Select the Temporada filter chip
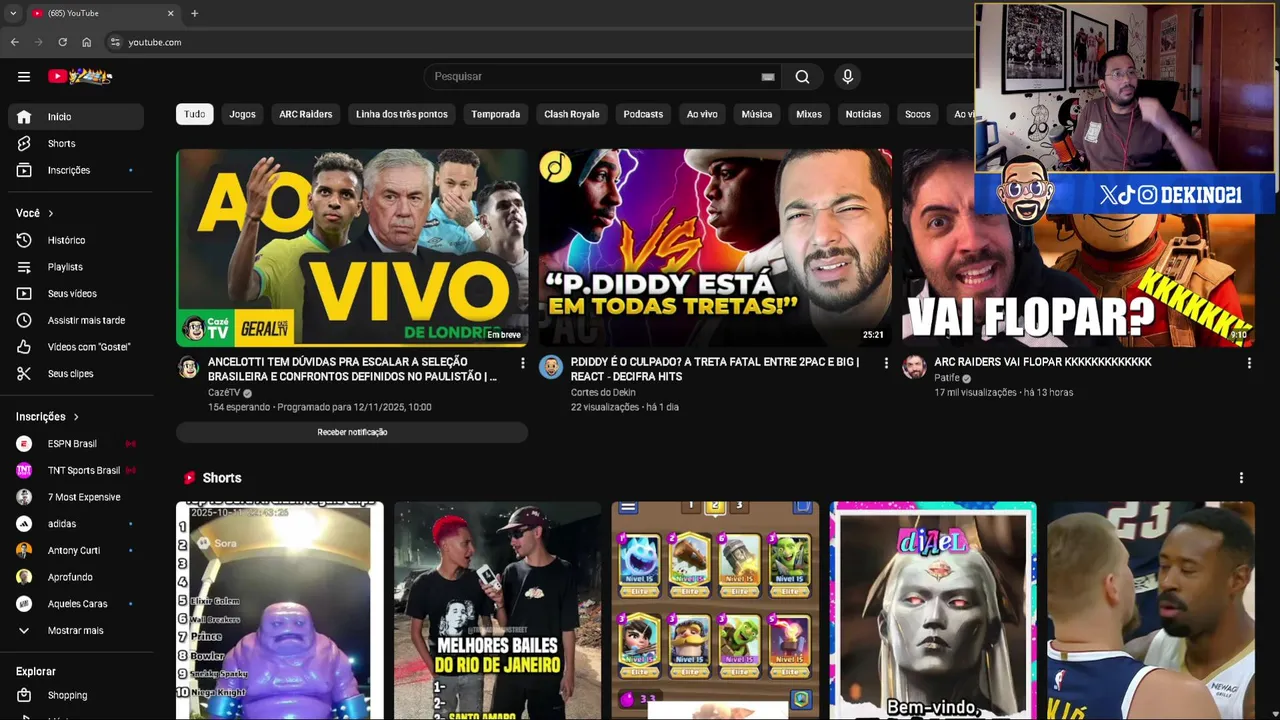The height and width of the screenshot is (720, 1280). [496, 114]
